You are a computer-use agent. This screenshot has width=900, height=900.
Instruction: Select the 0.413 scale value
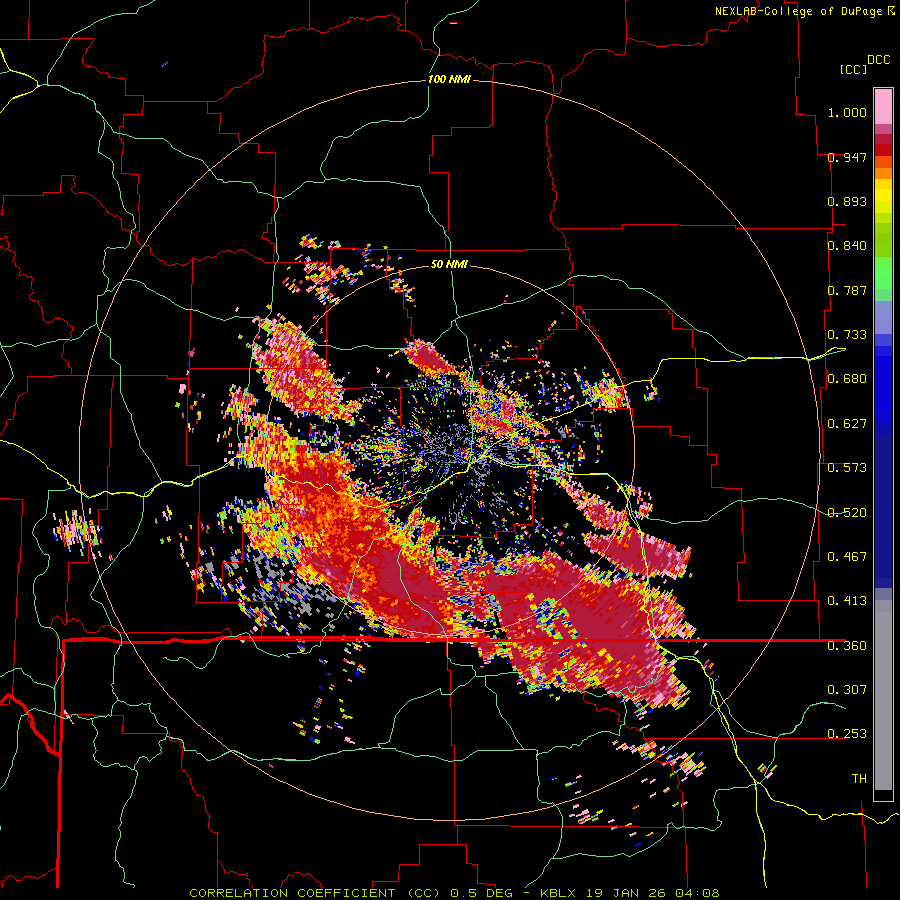[847, 600]
